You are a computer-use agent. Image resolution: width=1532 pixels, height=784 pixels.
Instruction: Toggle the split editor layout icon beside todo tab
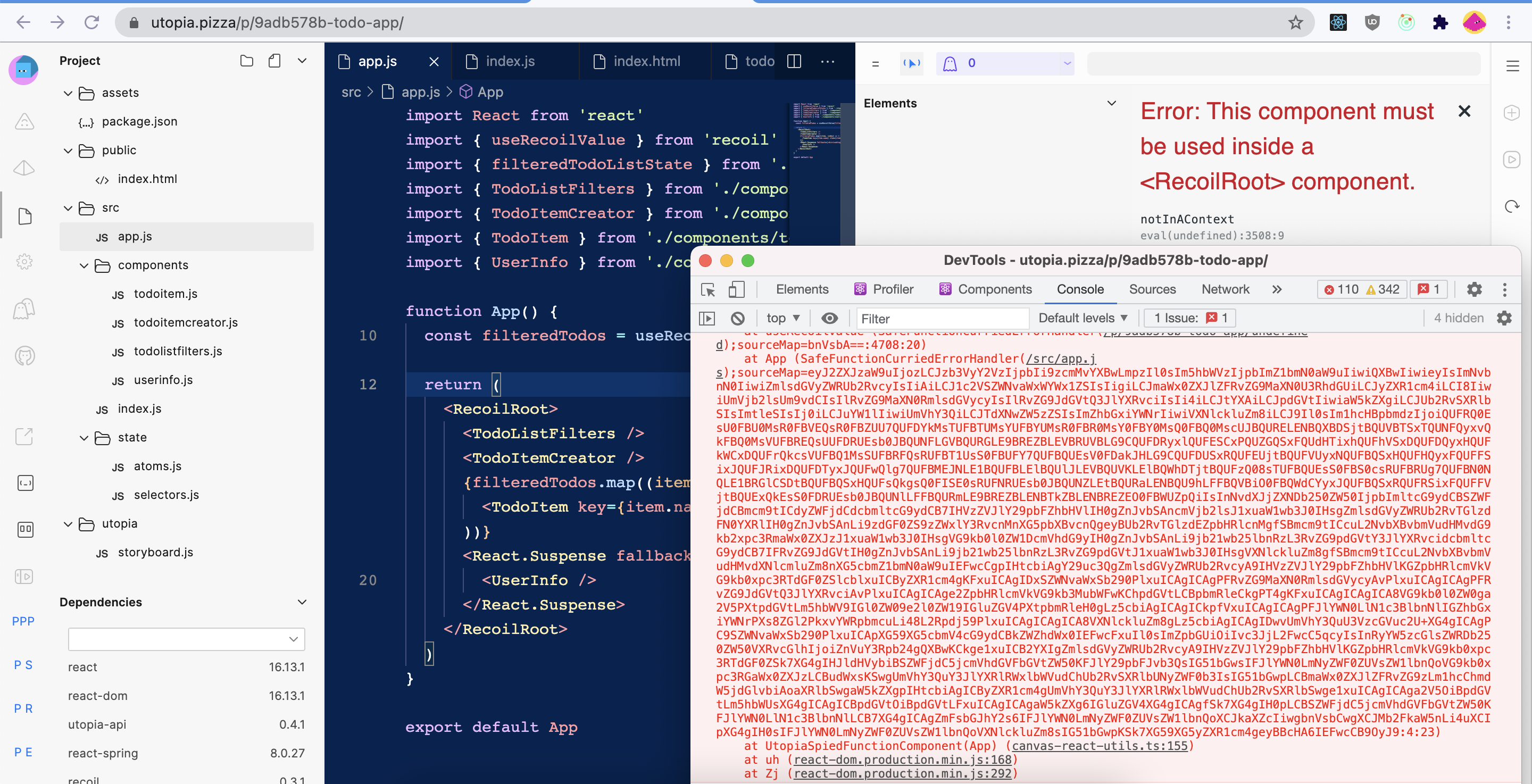tap(793, 61)
